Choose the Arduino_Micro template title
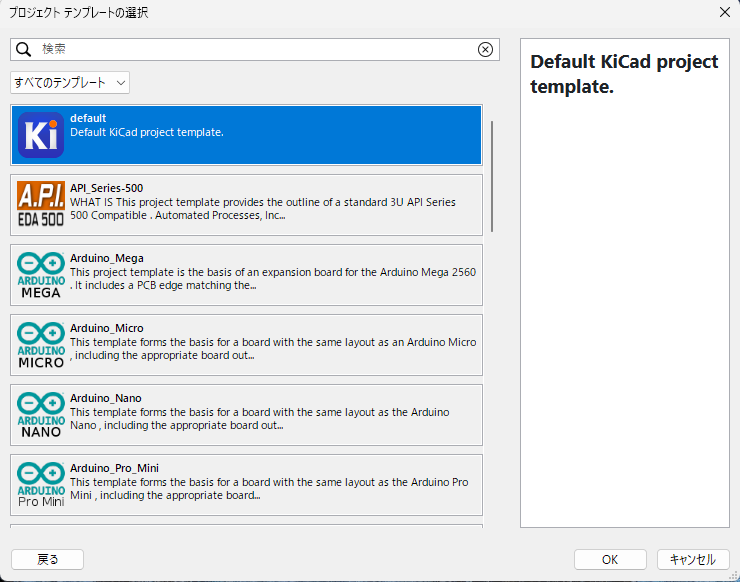Screen dimensions: 740x582 107,328
